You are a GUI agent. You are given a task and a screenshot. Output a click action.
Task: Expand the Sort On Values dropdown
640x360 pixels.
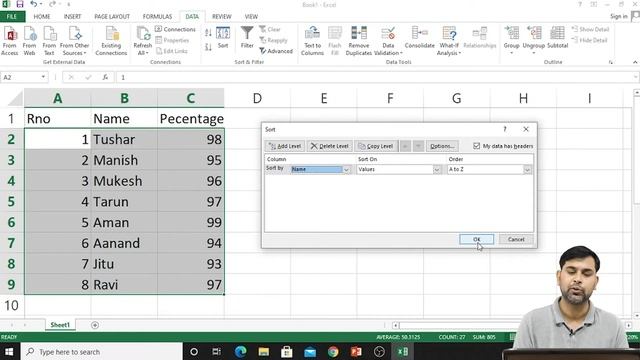[437, 169]
